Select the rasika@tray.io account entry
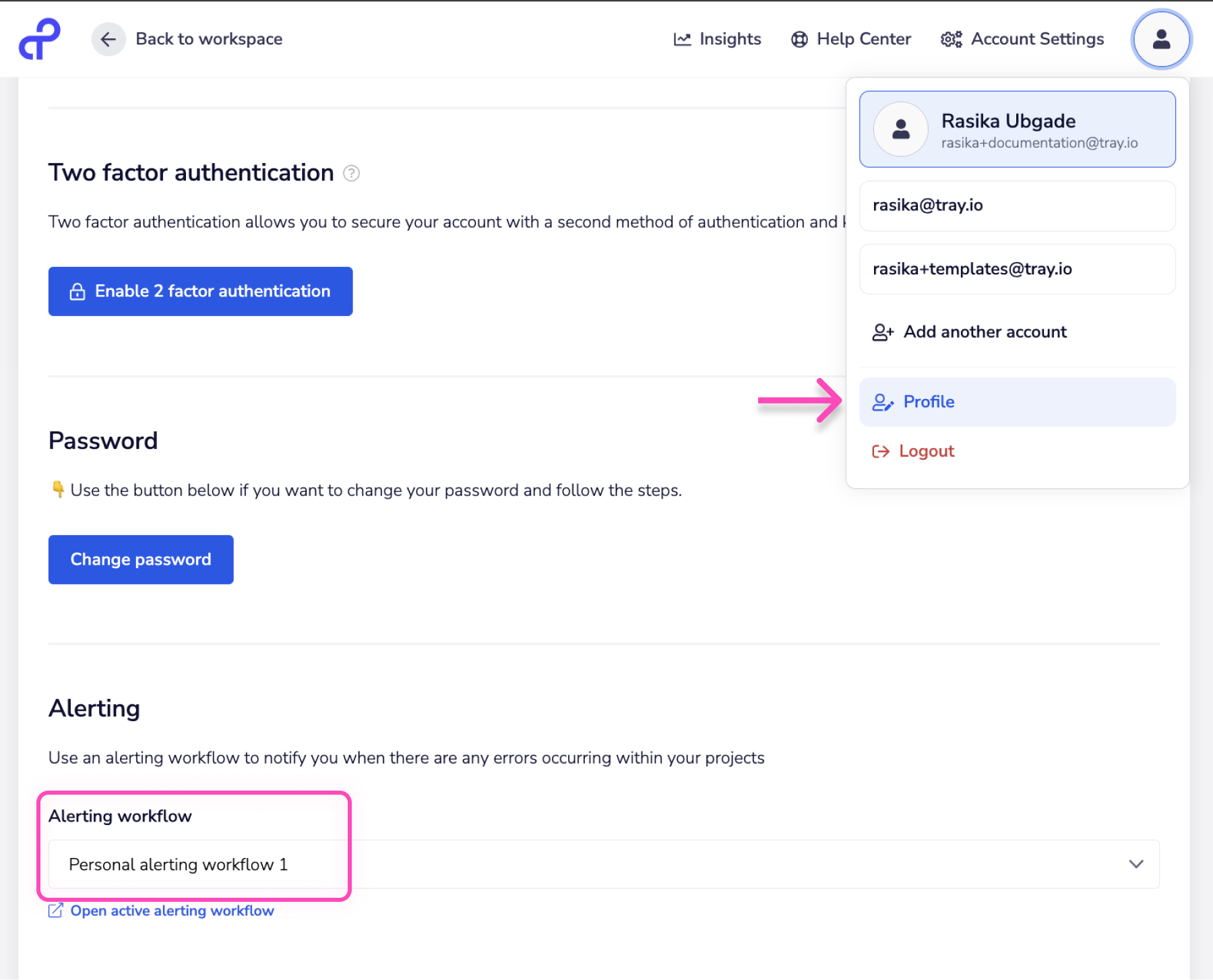1213x980 pixels. point(1016,206)
